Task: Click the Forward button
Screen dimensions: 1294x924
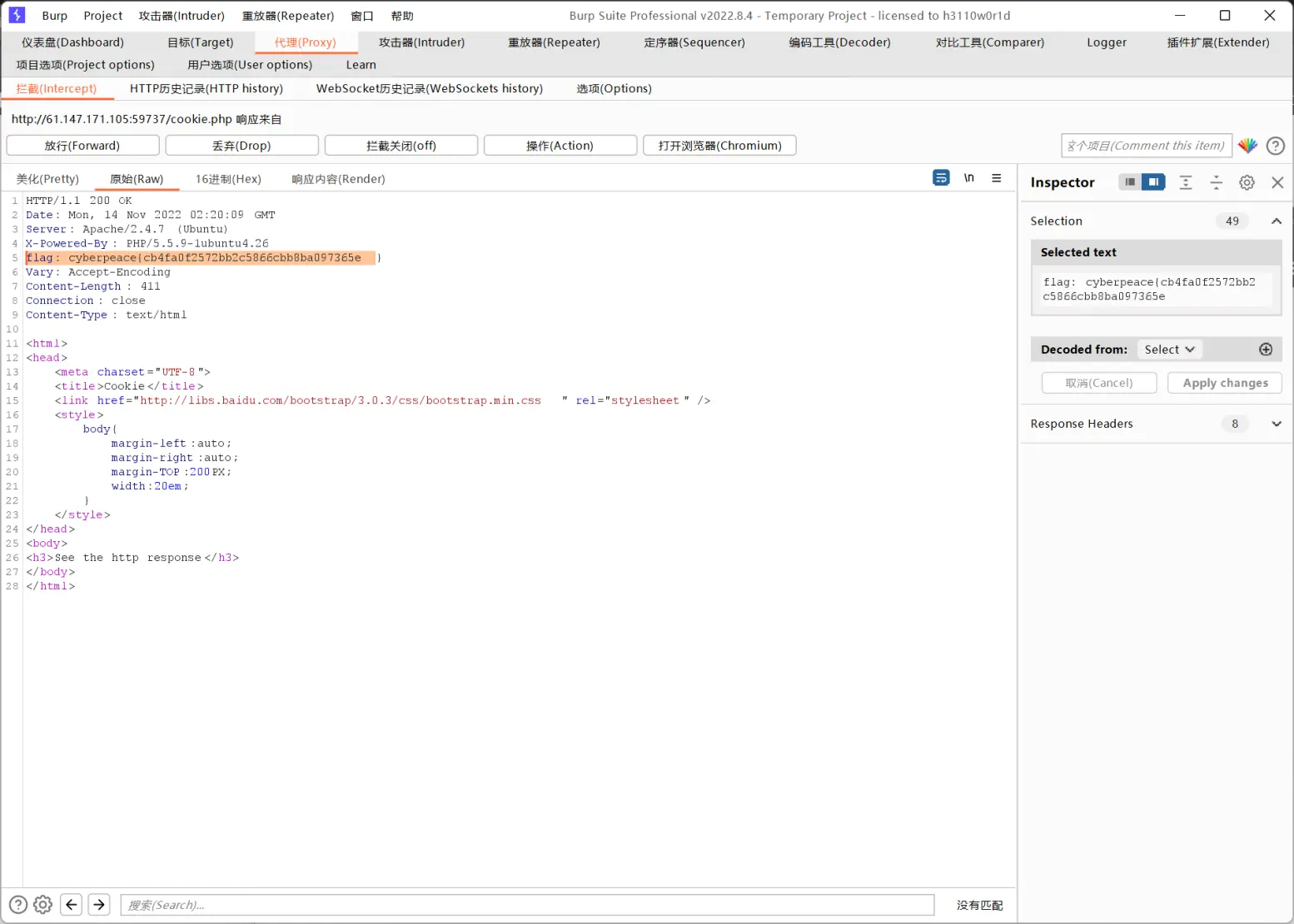Action: coord(82,146)
